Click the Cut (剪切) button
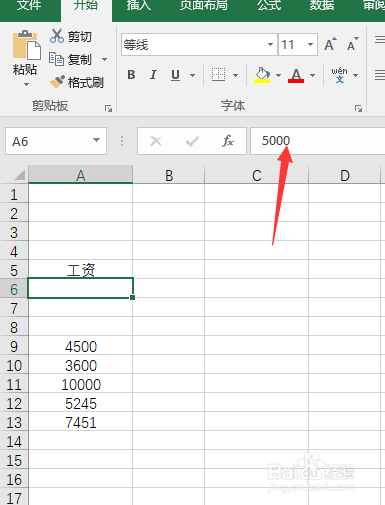The width and height of the screenshot is (385, 505). pos(71,36)
